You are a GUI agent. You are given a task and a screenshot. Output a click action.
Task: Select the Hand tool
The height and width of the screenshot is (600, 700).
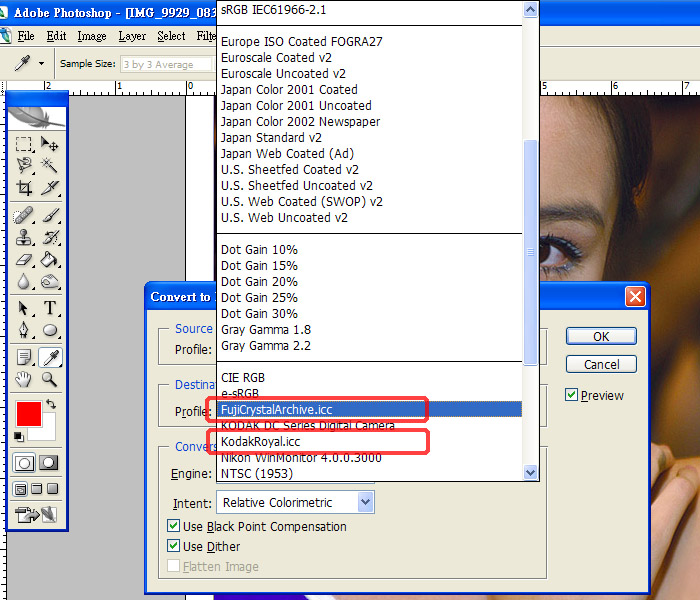[24, 380]
